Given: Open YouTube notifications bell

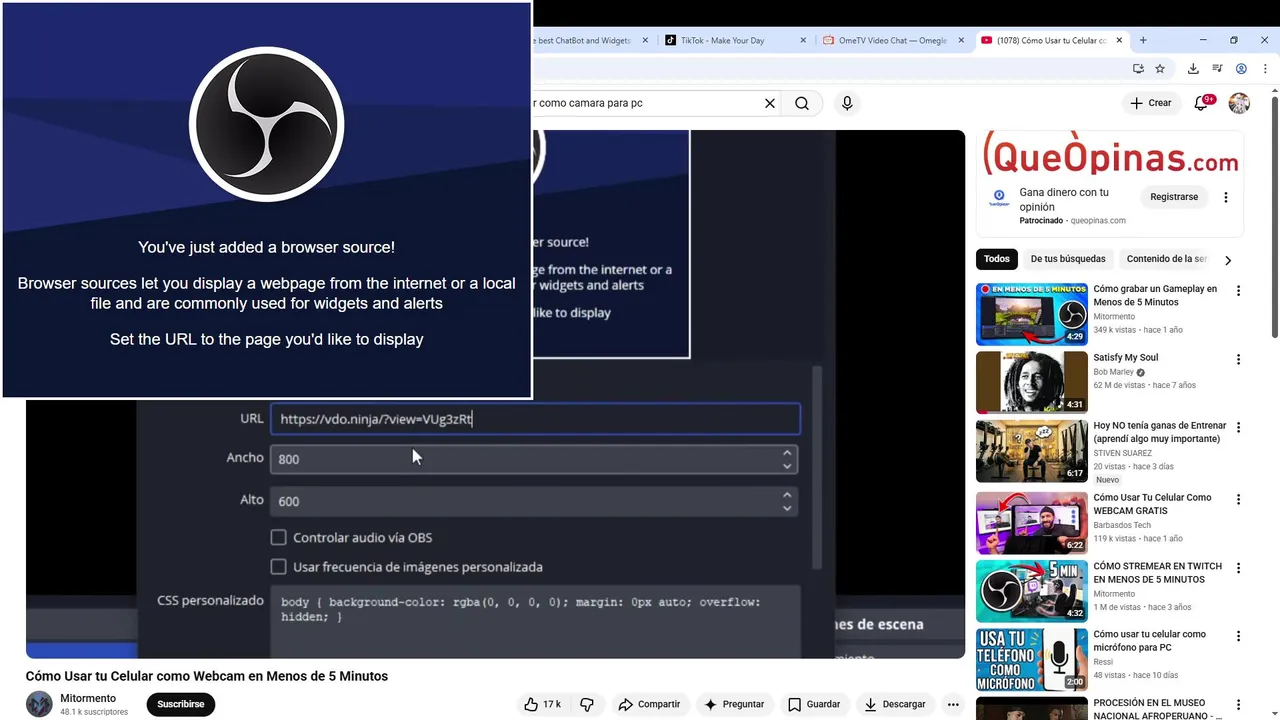Looking at the screenshot, I should coord(1203,103).
